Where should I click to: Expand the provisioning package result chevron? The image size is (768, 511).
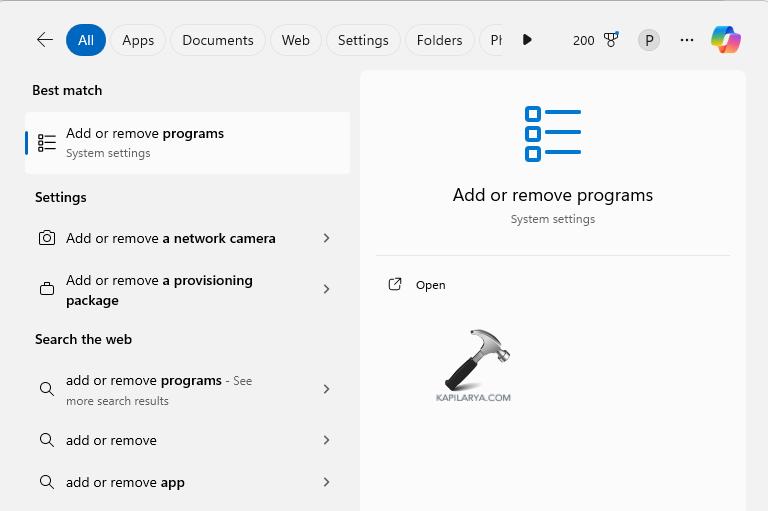coord(326,289)
